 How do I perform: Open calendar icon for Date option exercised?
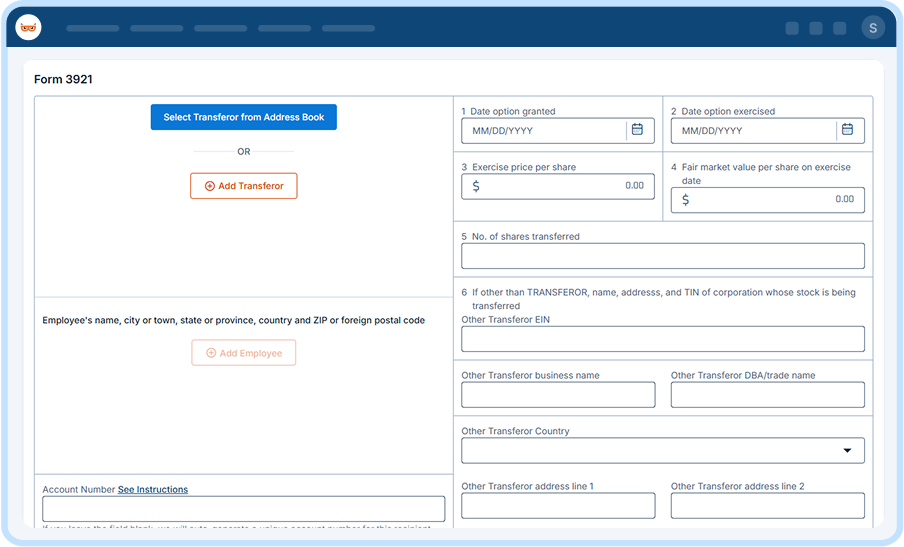click(847, 129)
